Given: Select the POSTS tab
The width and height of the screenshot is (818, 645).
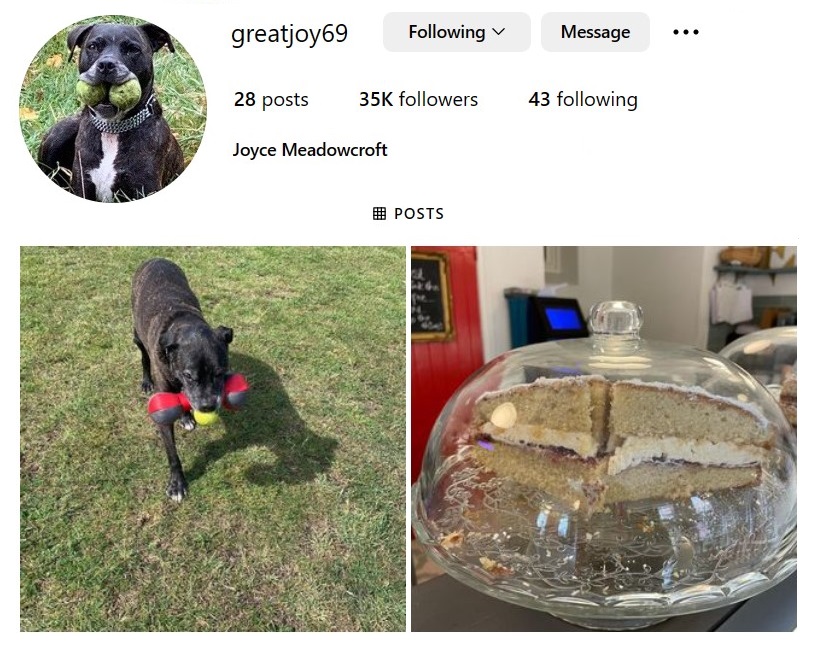Looking at the screenshot, I should click(408, 213).
